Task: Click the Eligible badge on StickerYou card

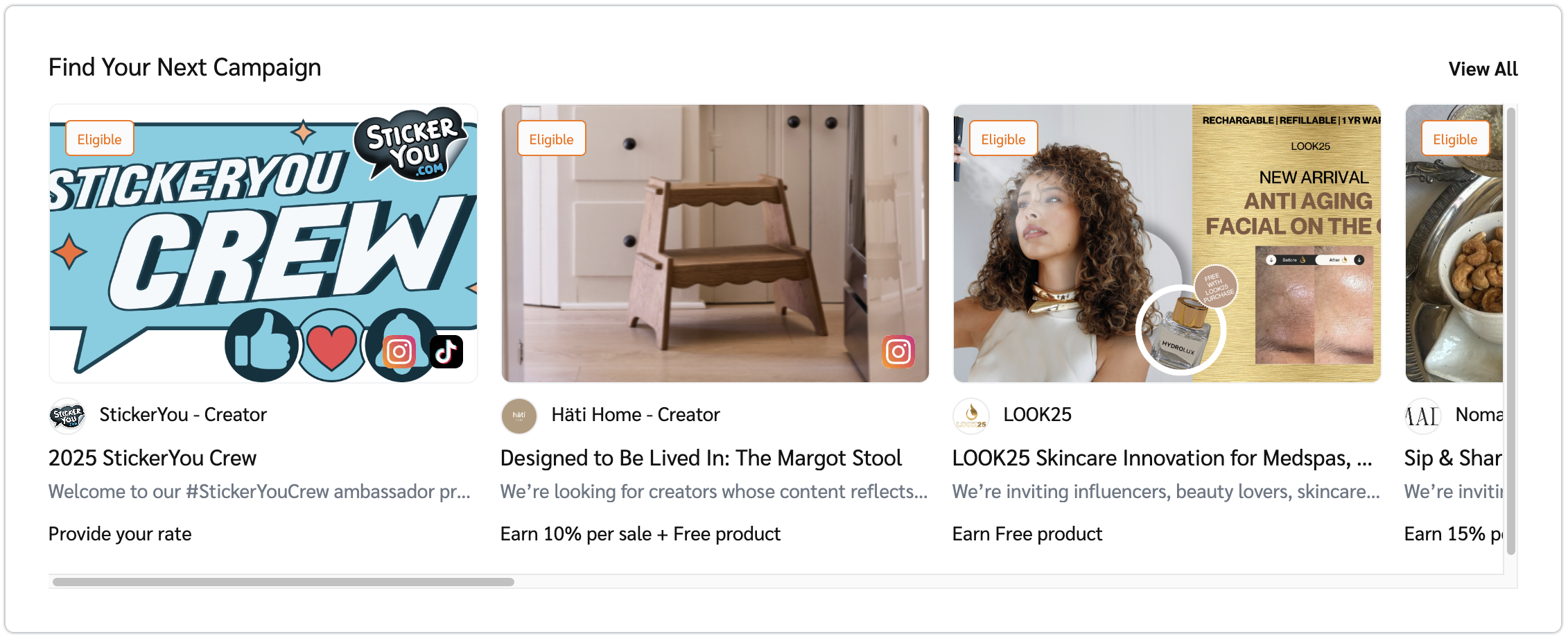Action: click(x=100, y=139)
